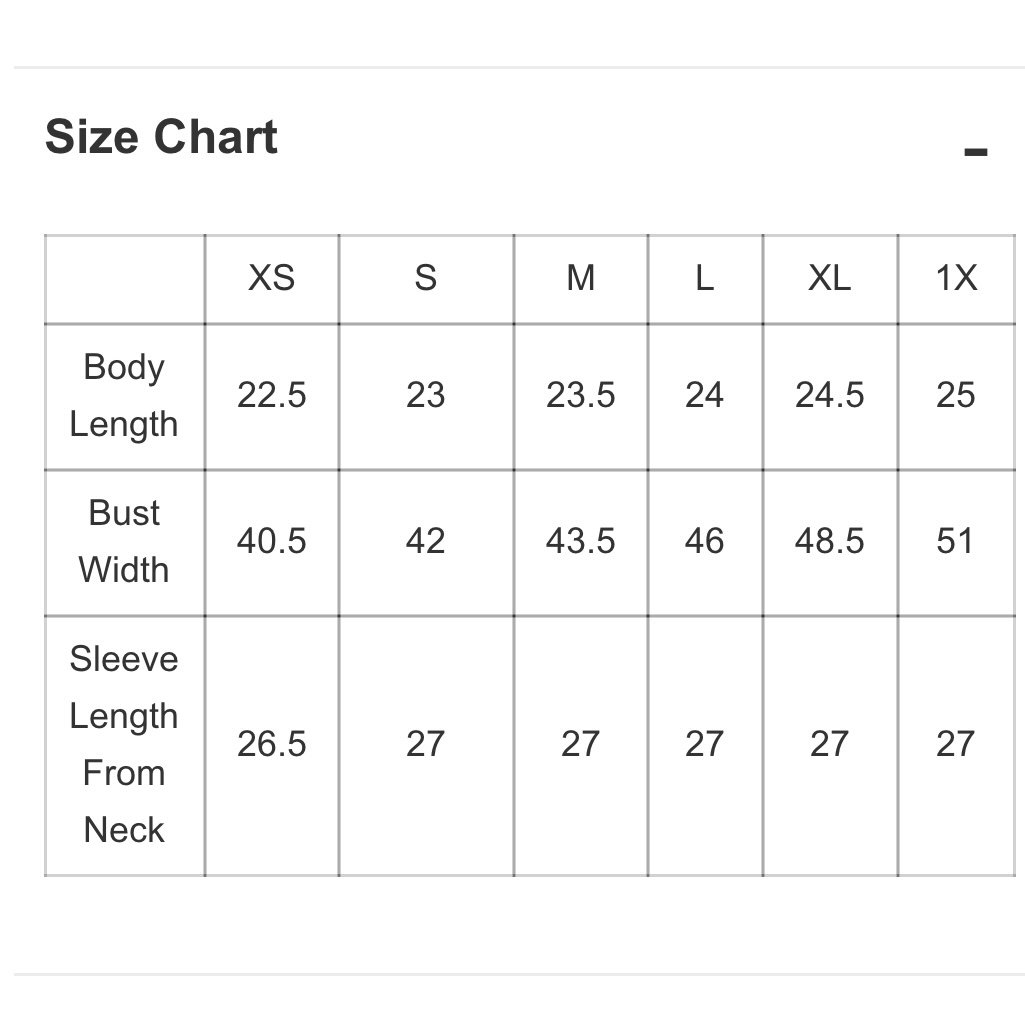Select the 1X size column header
Image resolution: width=1025 pixels, height=1025 pixels.
pos(956,278)
